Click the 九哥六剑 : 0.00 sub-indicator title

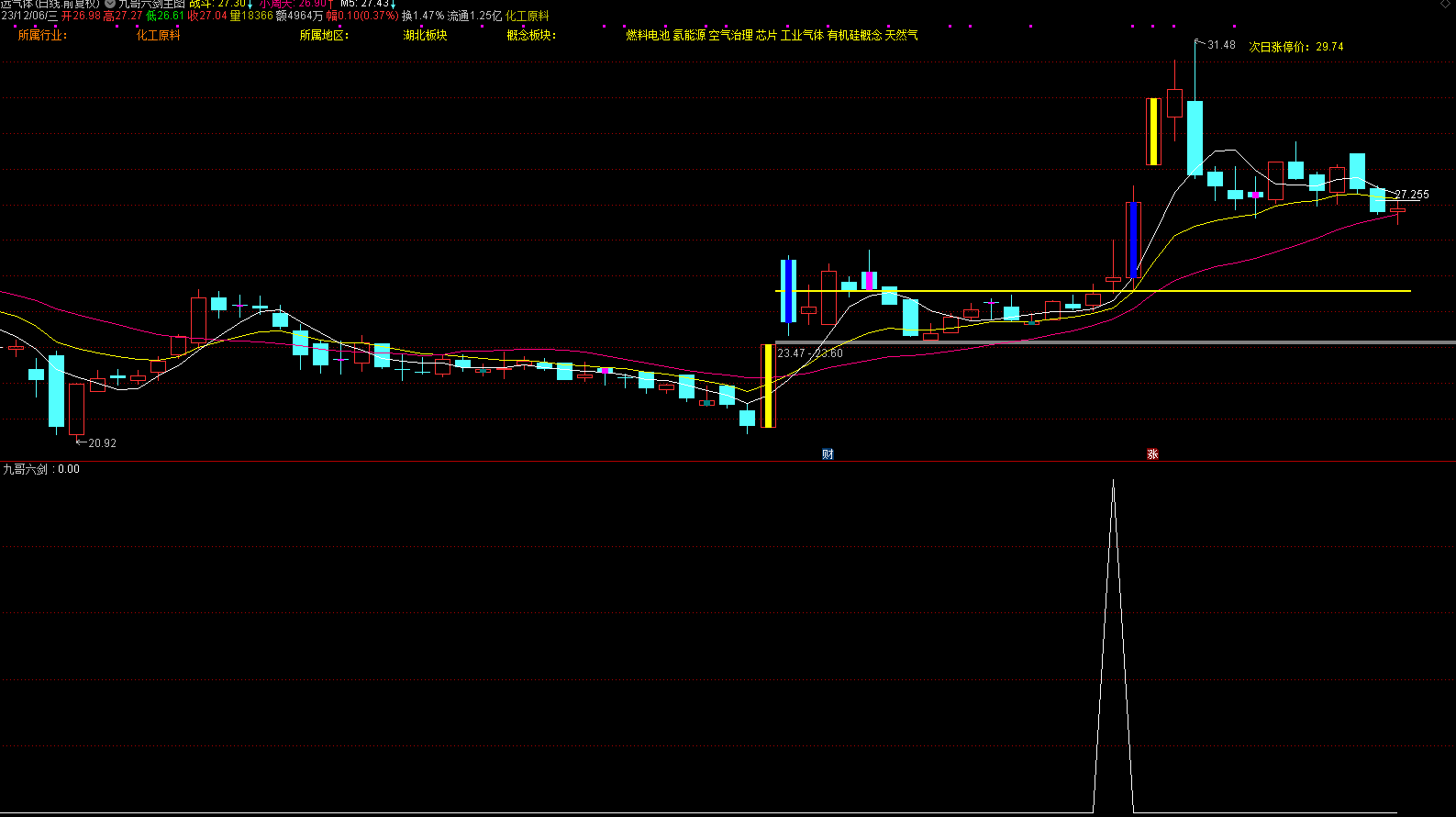tap(41, 469)
